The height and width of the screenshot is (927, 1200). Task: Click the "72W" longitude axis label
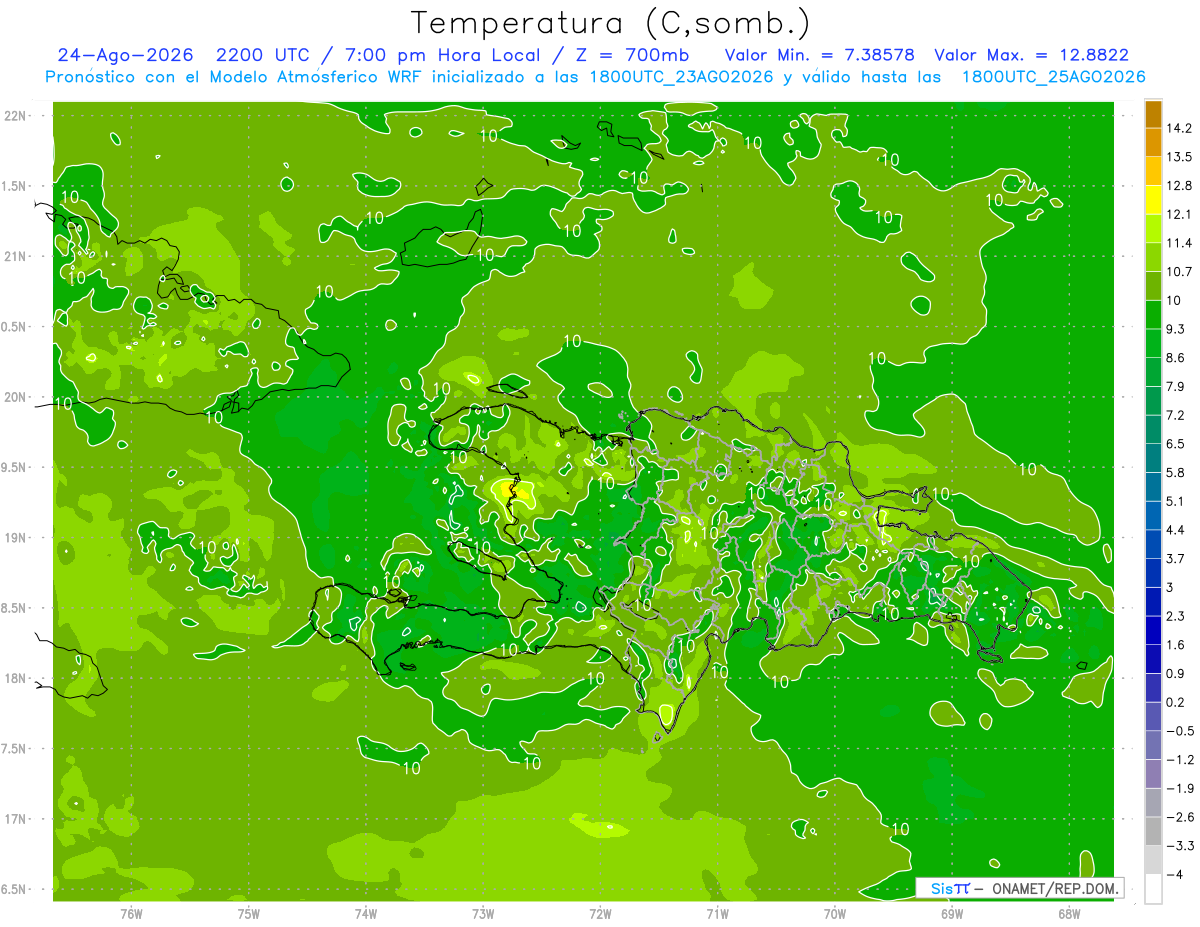(x=600, y=914)
